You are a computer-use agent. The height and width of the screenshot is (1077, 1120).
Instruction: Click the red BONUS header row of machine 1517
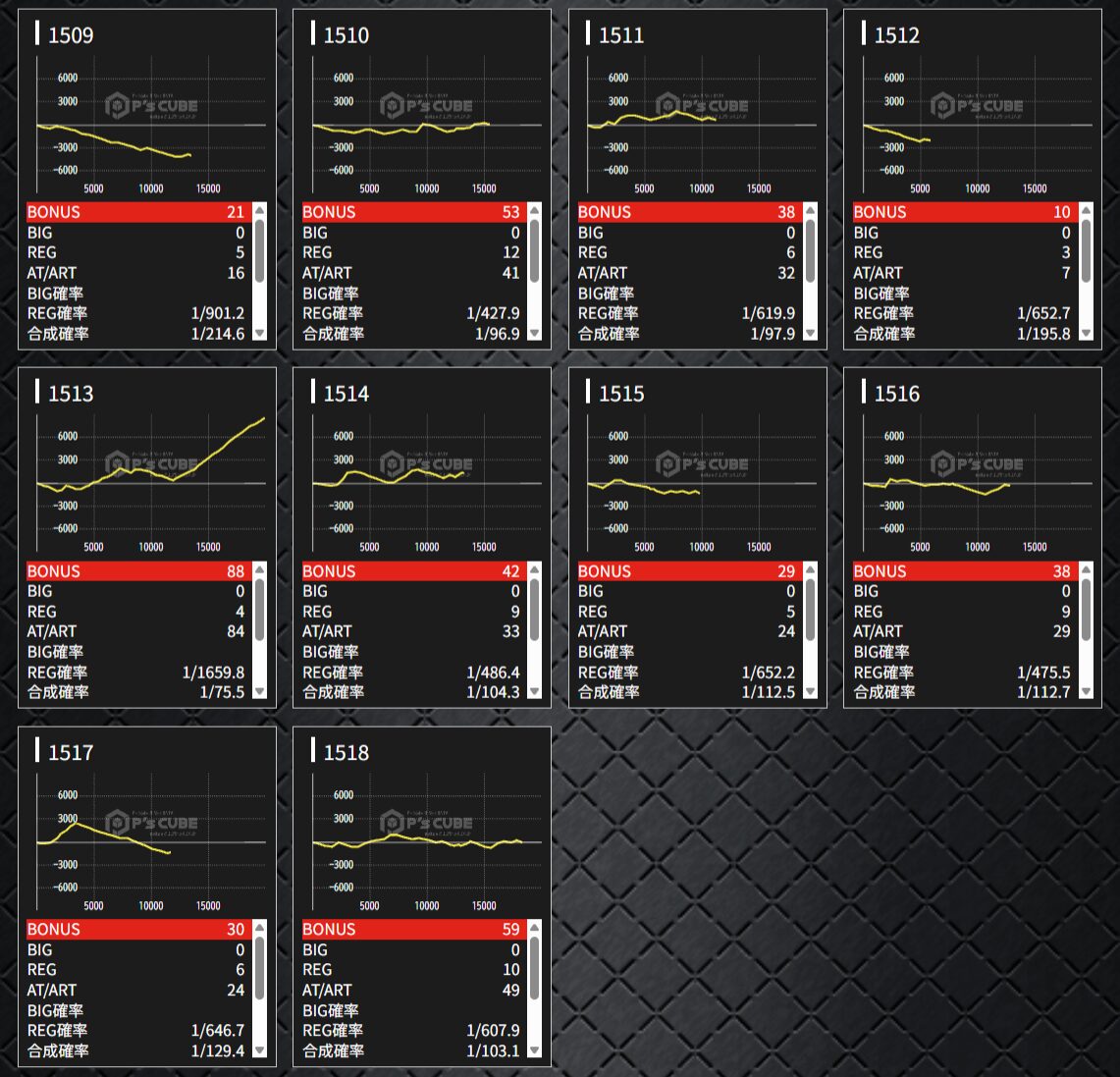click(x=135, y=929)
